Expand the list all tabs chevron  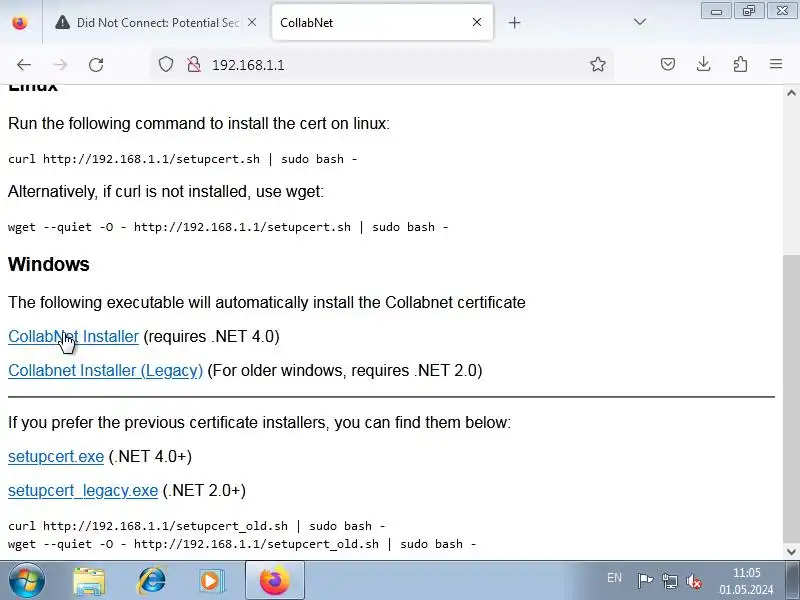click(x=640, y=22)
